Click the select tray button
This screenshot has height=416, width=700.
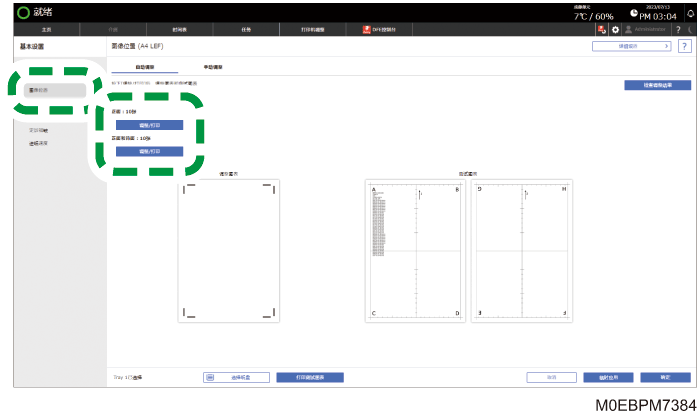point(236,378)
